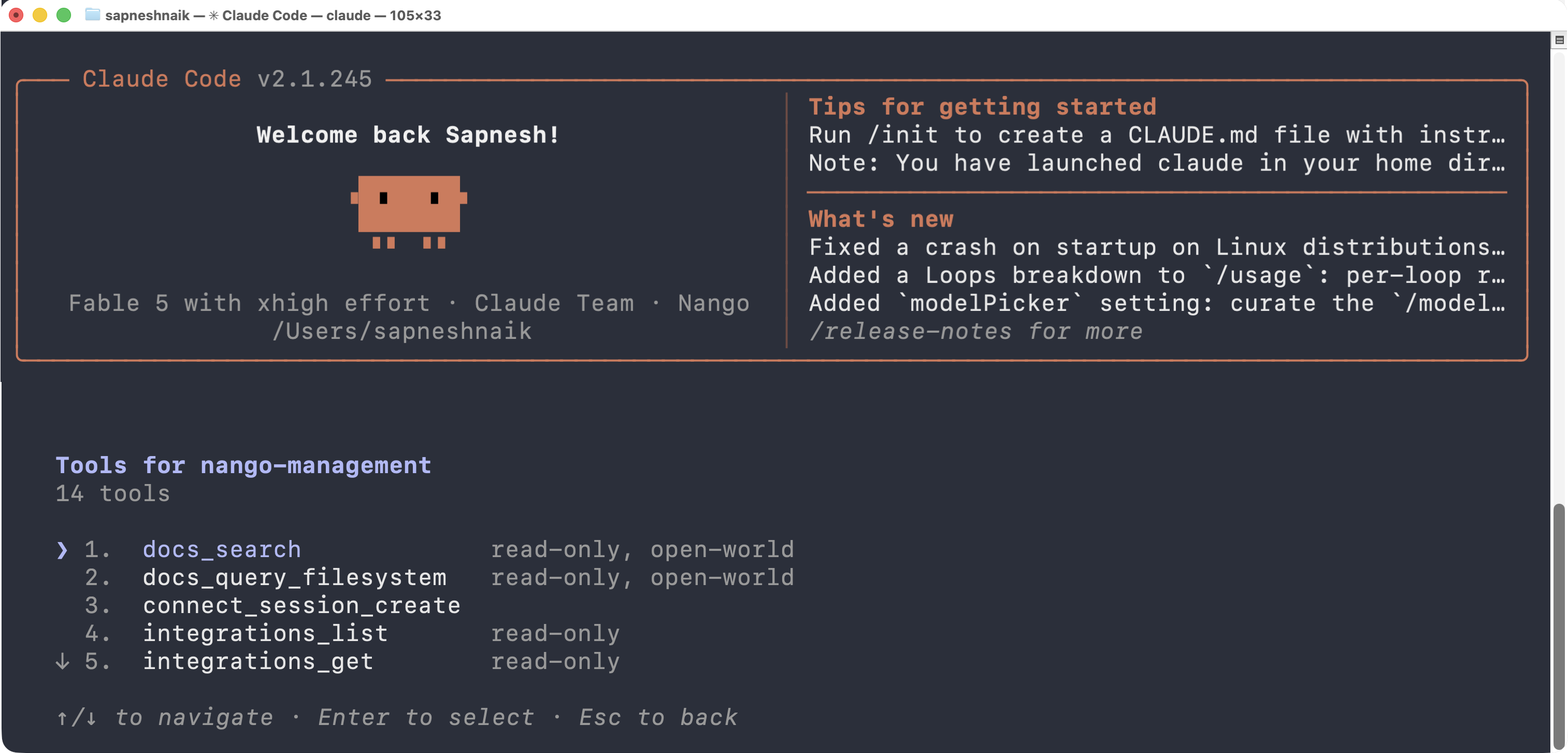Click the 'Added `modelPicker` setting' line
Image resolution: width=1568 pixels, height=753 pixels.
click(1157, 303)
